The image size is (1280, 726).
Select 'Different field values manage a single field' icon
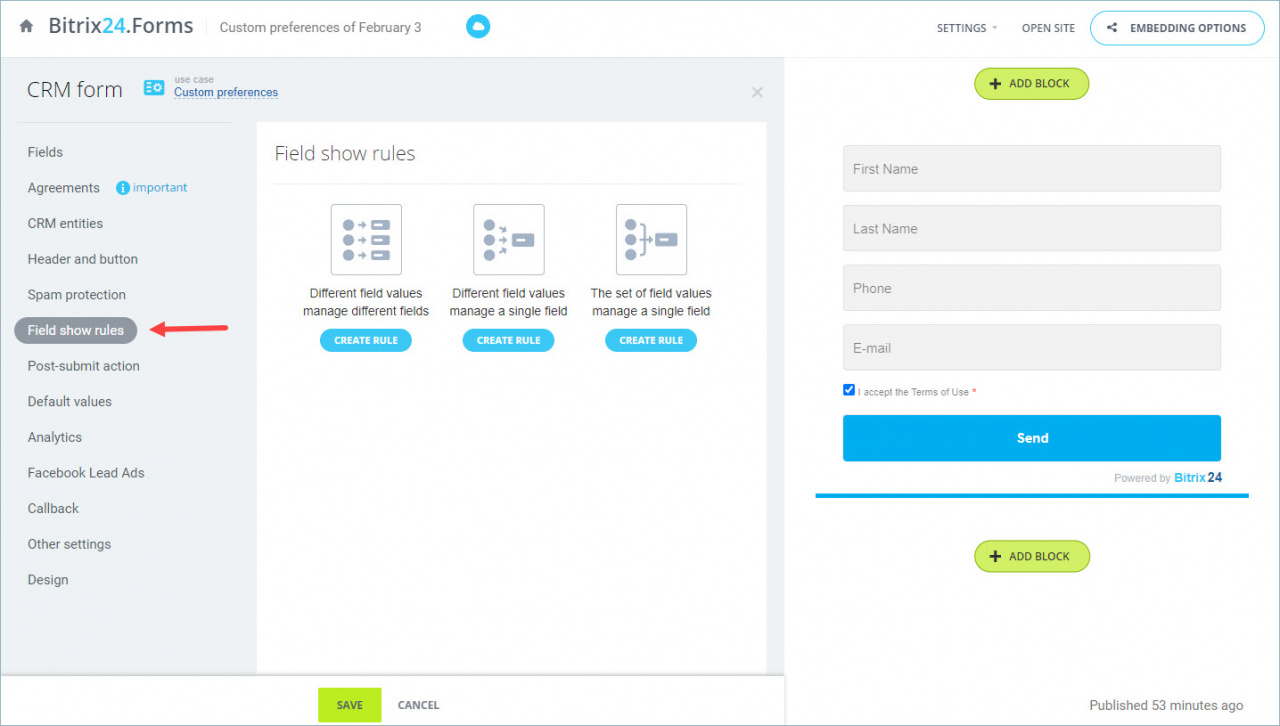pos(509,240)
